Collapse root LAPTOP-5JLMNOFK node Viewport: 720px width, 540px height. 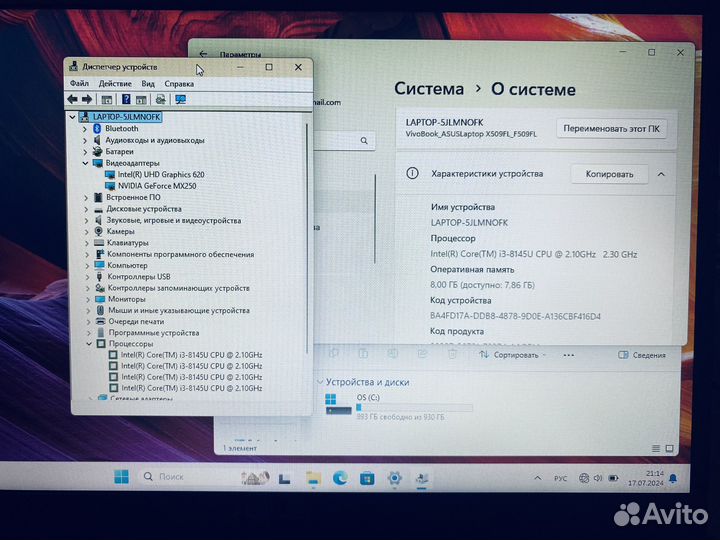[x=72, y=117]
